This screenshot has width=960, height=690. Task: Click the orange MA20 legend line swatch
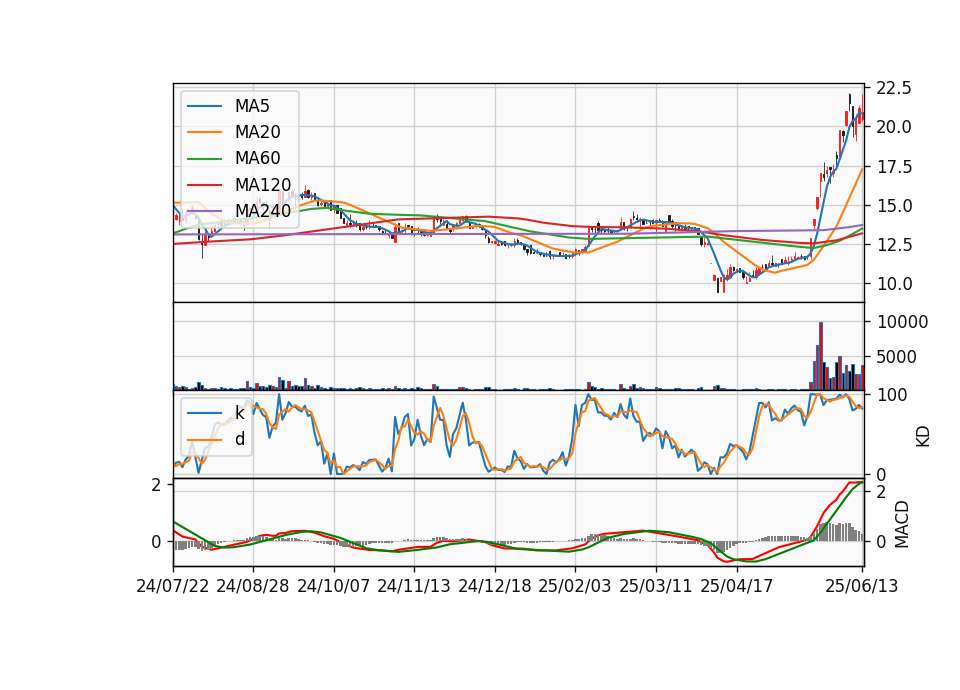click(204, 132)
